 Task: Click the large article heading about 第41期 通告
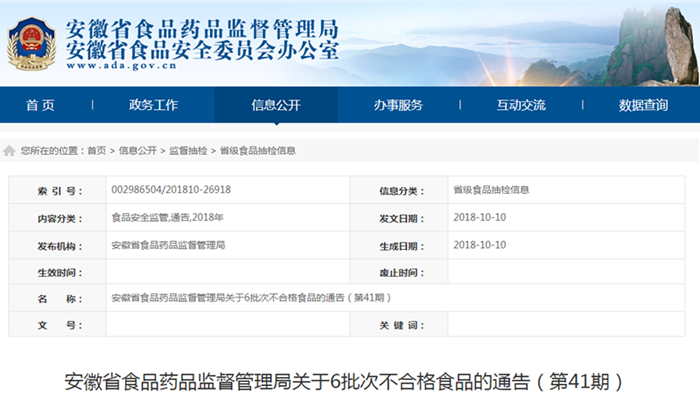click(349, 382)
